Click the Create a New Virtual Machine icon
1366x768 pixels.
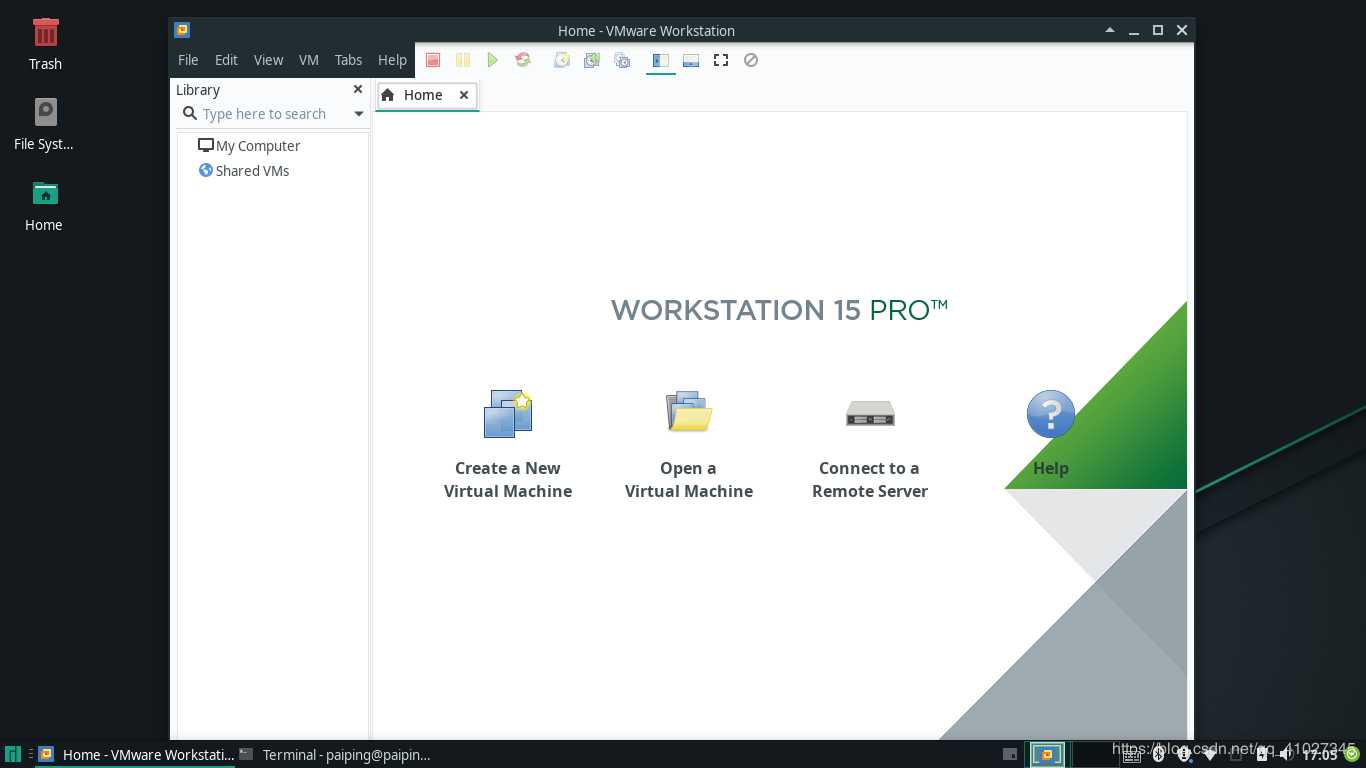508,414
